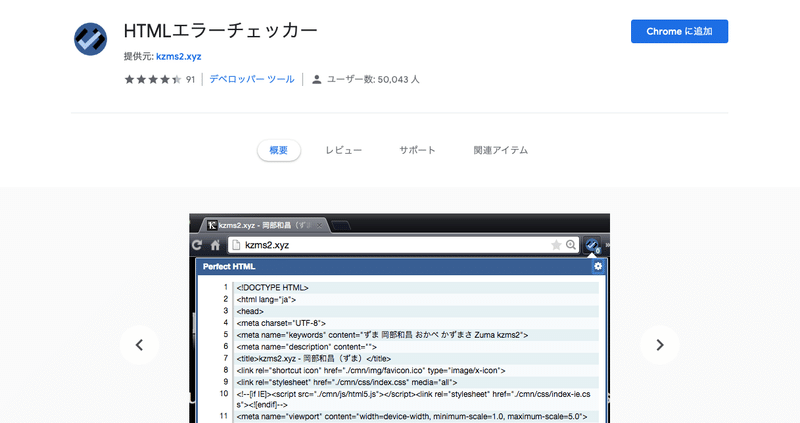Click the new tab button in the screenshot's tab strip
Screen dimensions: 800x423
[340, 226]
